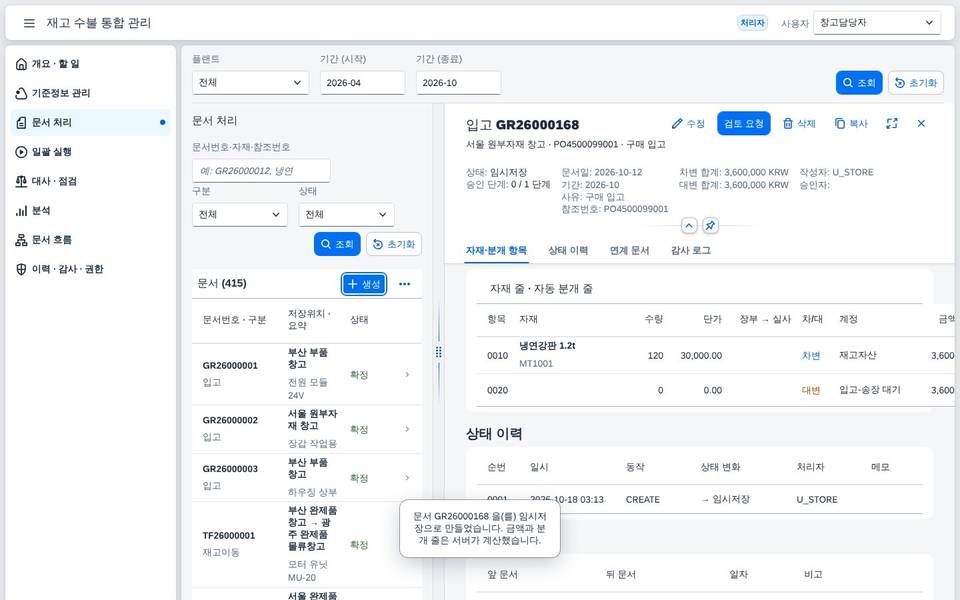Open row GR26000003 chevron arrow
Image resolution: width=960 pixels, height=600 pixels.
407,478
